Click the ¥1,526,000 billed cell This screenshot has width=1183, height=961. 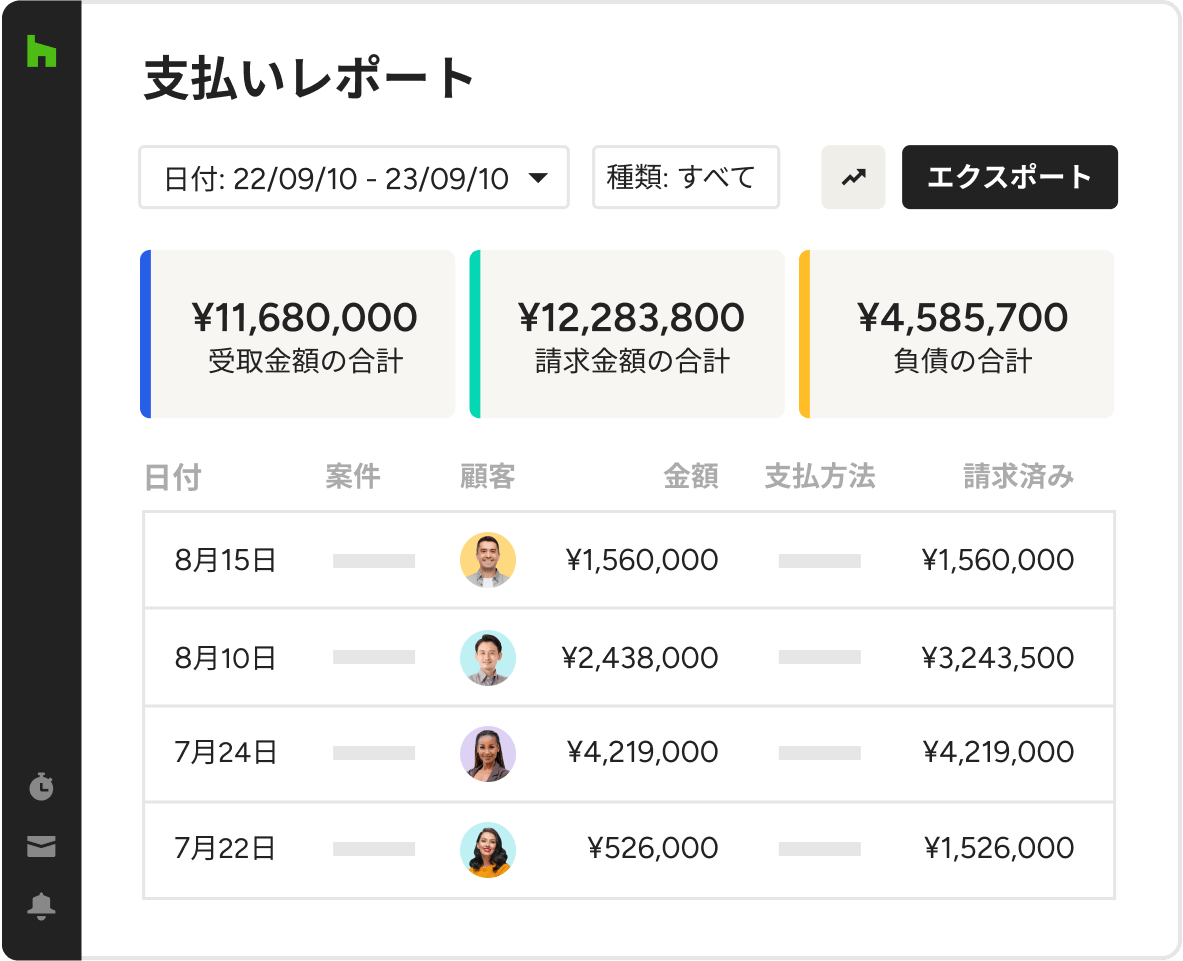coord(999,848)
